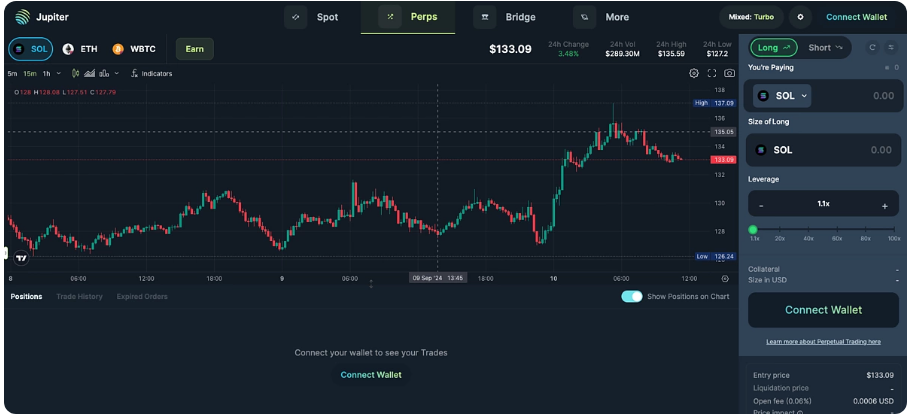Toggle Show Positions on Chart switch

632,297
